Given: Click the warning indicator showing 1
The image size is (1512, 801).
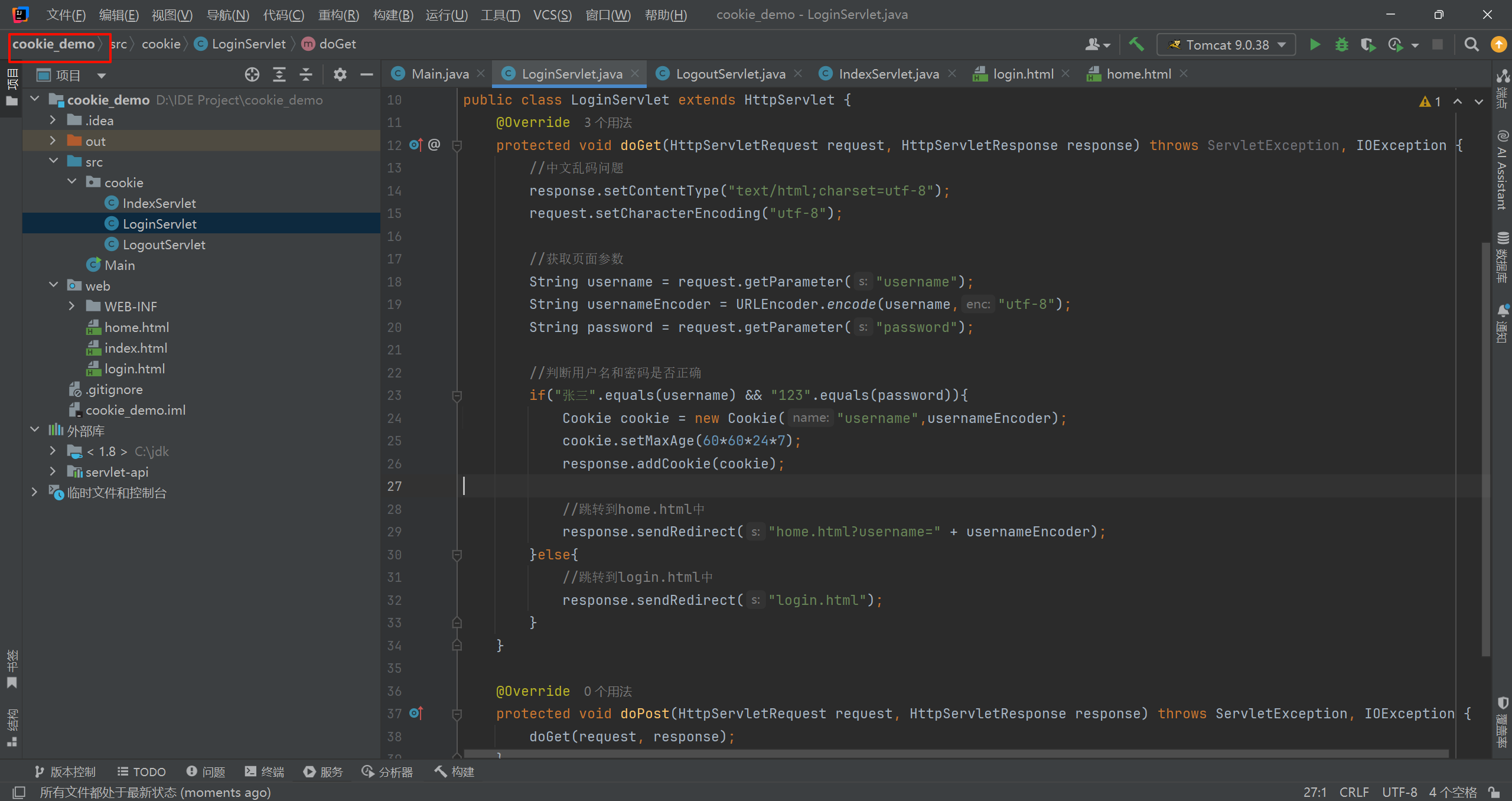Looking at the screenshot, I should (1430, 102).
